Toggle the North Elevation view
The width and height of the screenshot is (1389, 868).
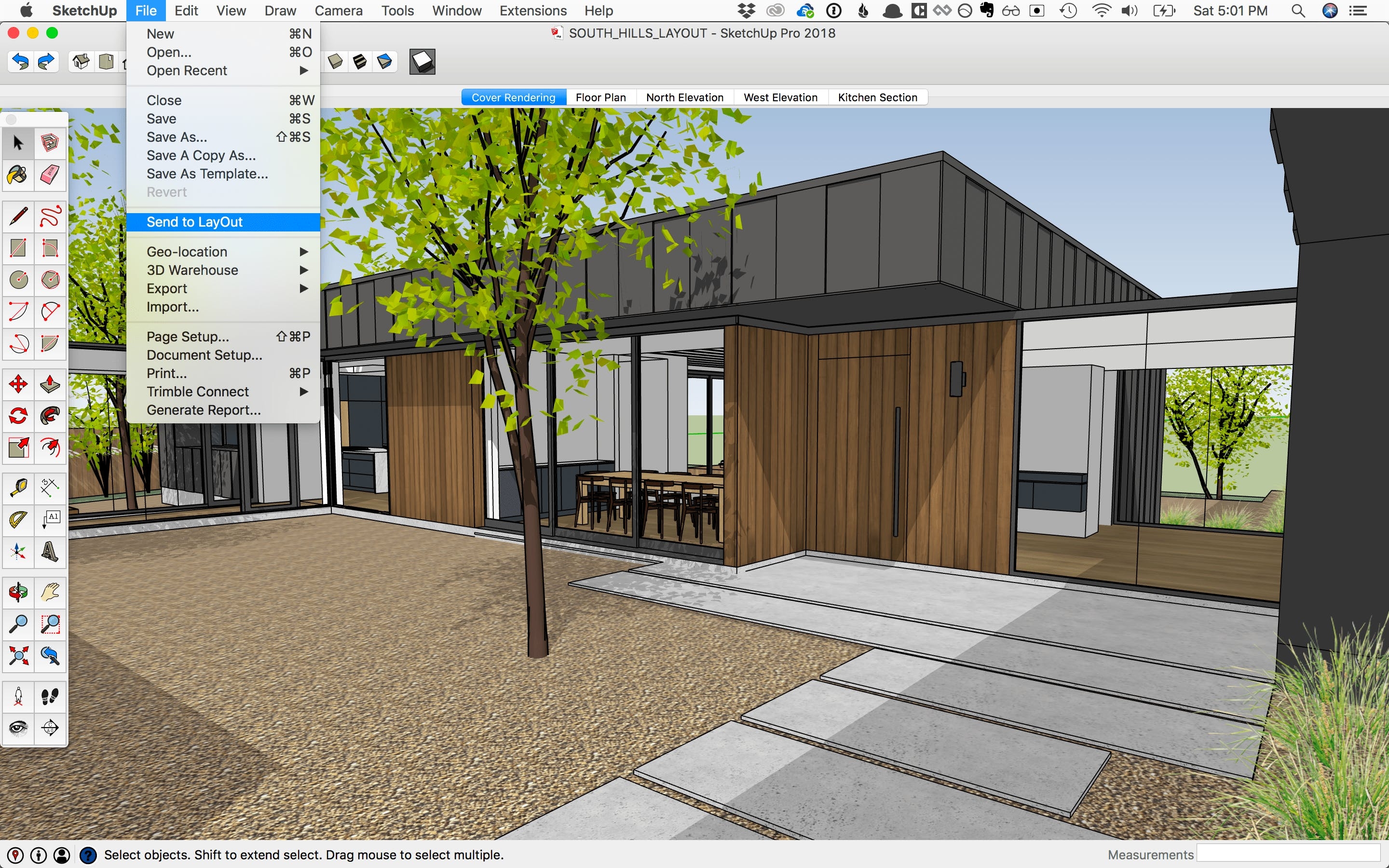coord(685,97)
